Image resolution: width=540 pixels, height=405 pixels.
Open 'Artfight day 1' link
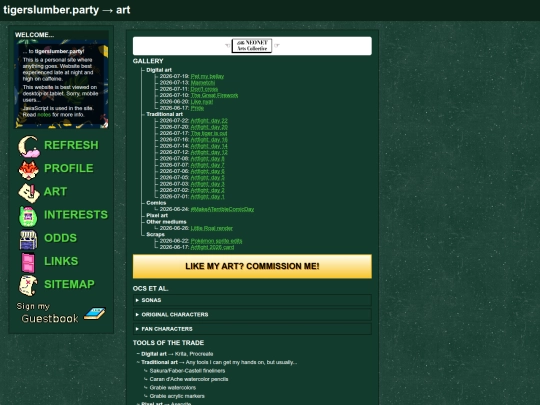[x=207, y=197]
